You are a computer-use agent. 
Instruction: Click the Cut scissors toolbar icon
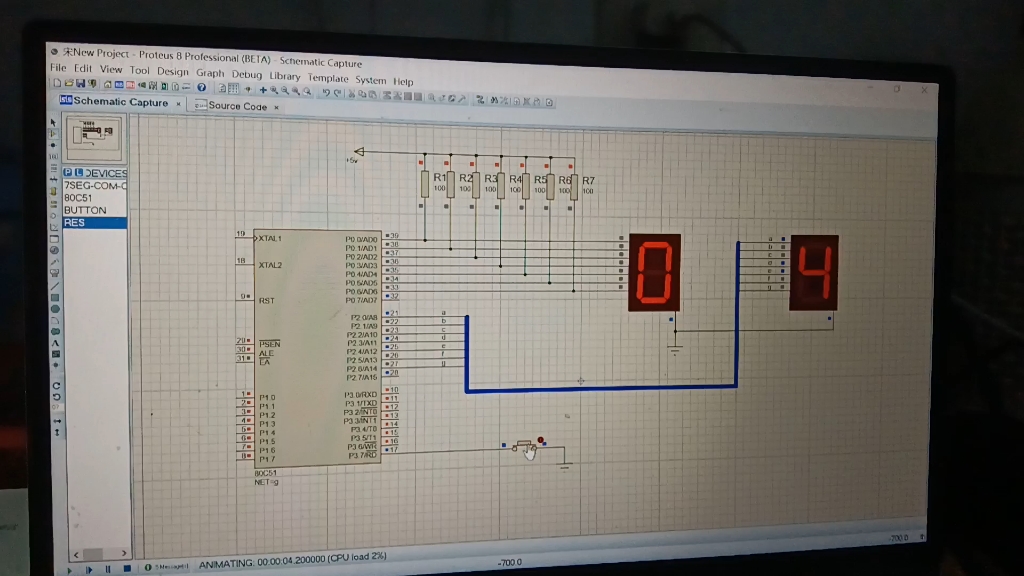pyautogui.click(x=351, y=94)
